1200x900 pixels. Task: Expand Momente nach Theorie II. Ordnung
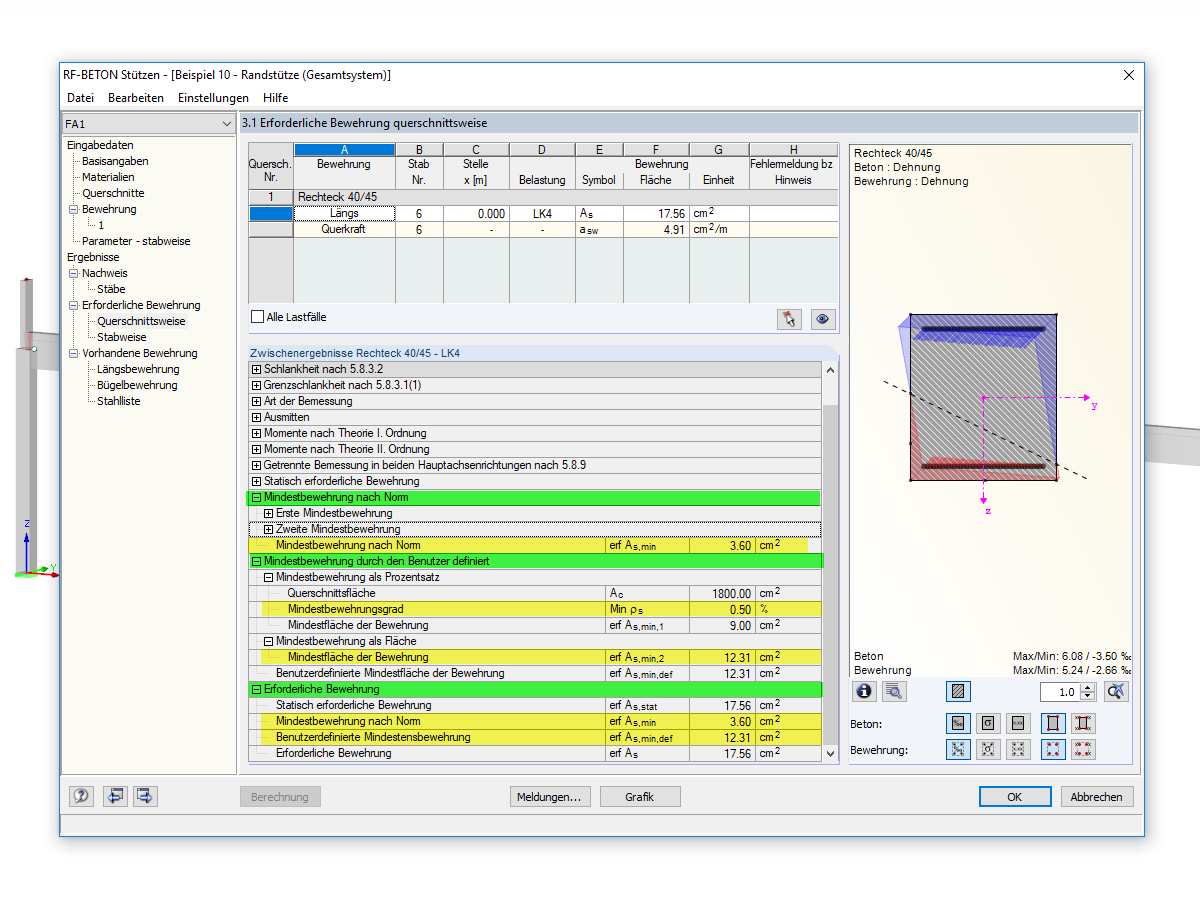pyautogui.click(x=256, y=449)
